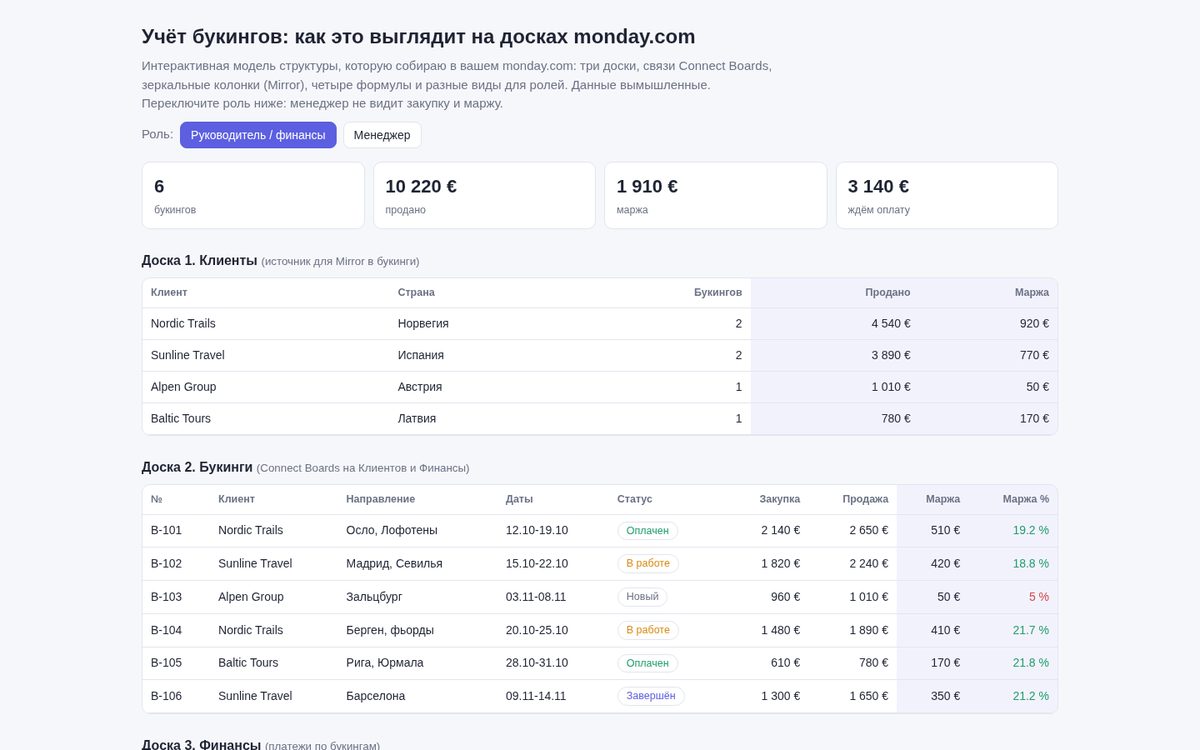1200x750 pixels.
Task: Click the 770 € margin value
Action: pyautogui.click(x=1034, y=355)
